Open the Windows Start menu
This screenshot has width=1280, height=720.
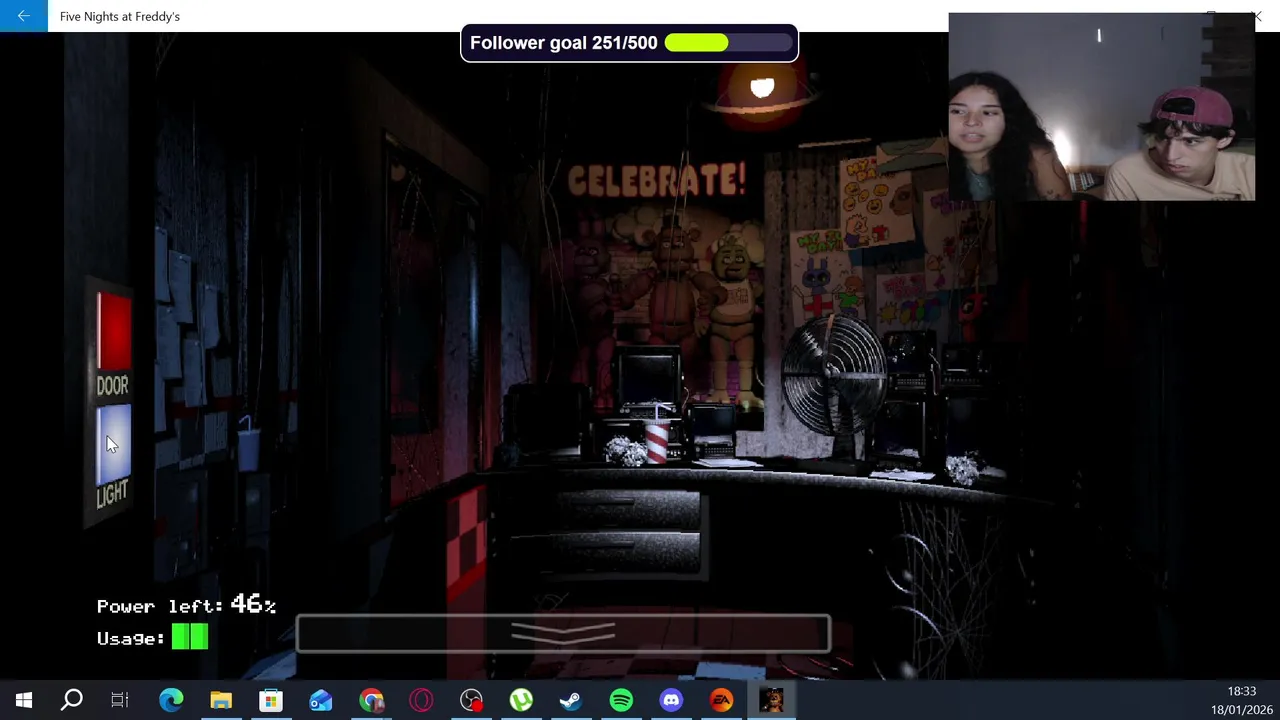[x=24, y=700]
